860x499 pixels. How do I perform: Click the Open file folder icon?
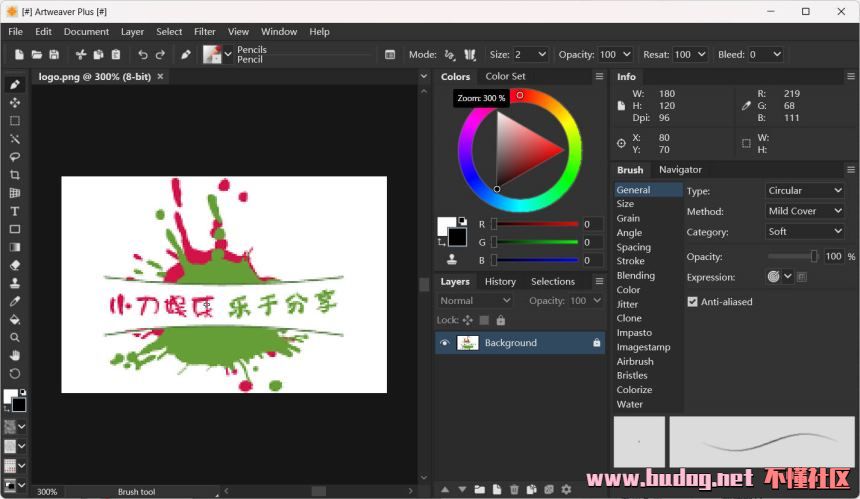pos(37,54)
